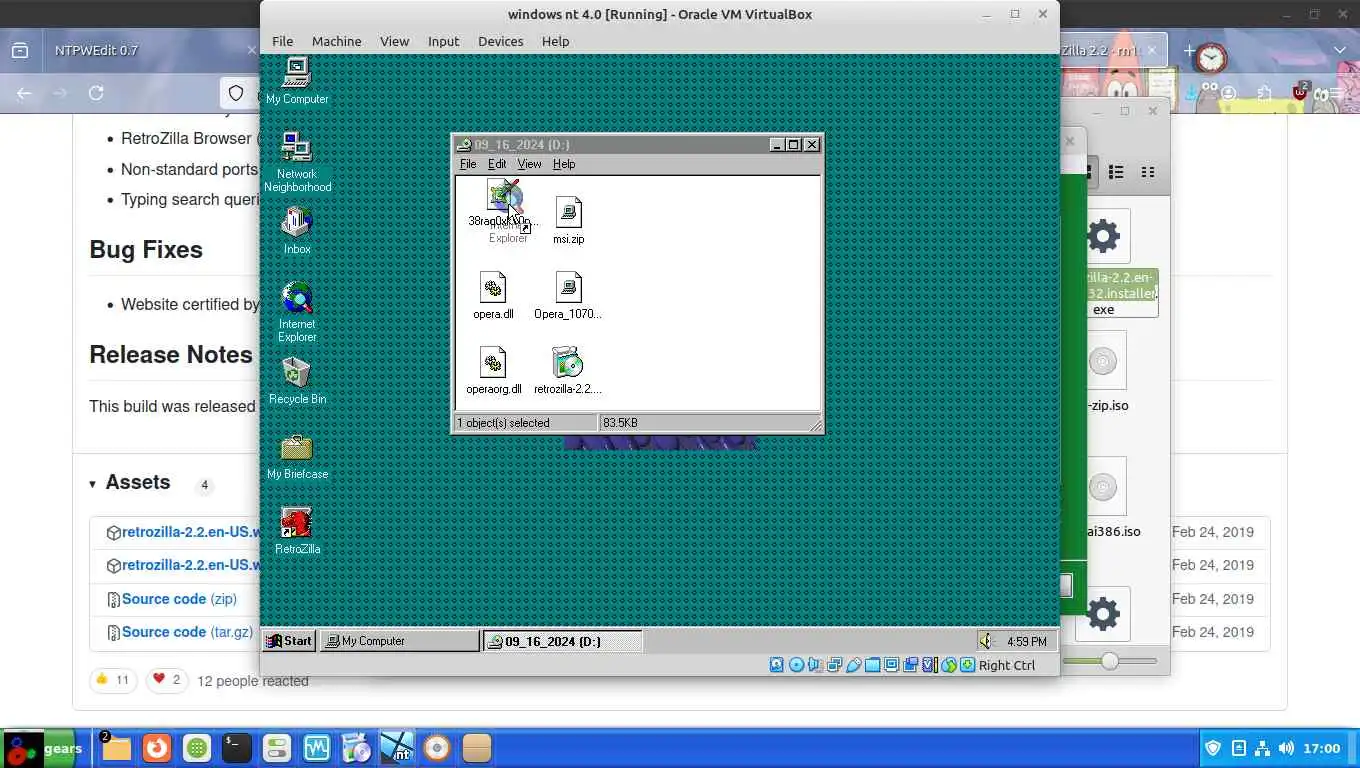The width and height of the screenshot is (1360, 768).
Task: Collapse the Assets section triangle
Action: coord(93,484)
